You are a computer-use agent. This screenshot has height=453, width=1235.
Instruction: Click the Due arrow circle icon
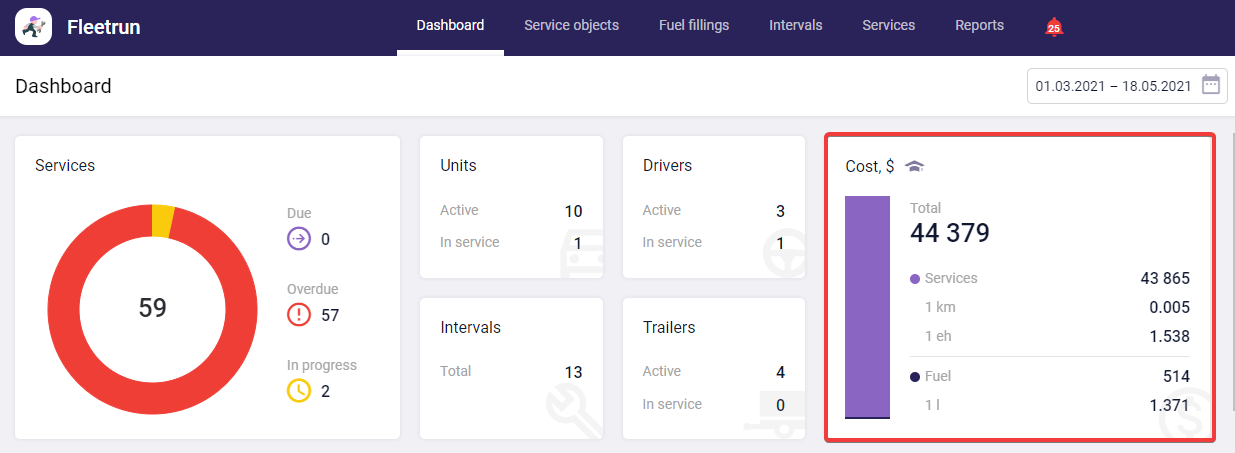click(299, 239)
